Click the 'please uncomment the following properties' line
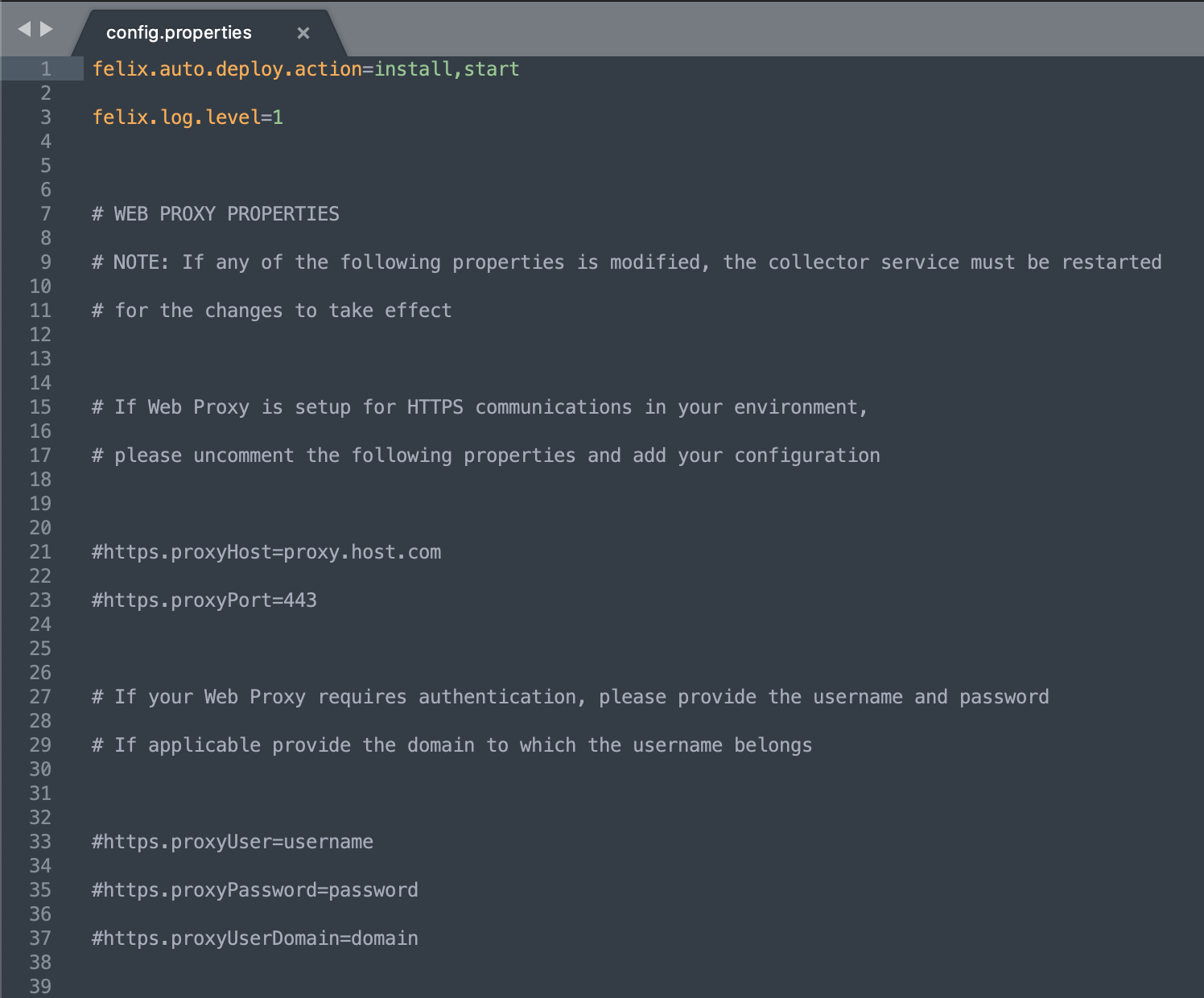 (x=486, y=456)
